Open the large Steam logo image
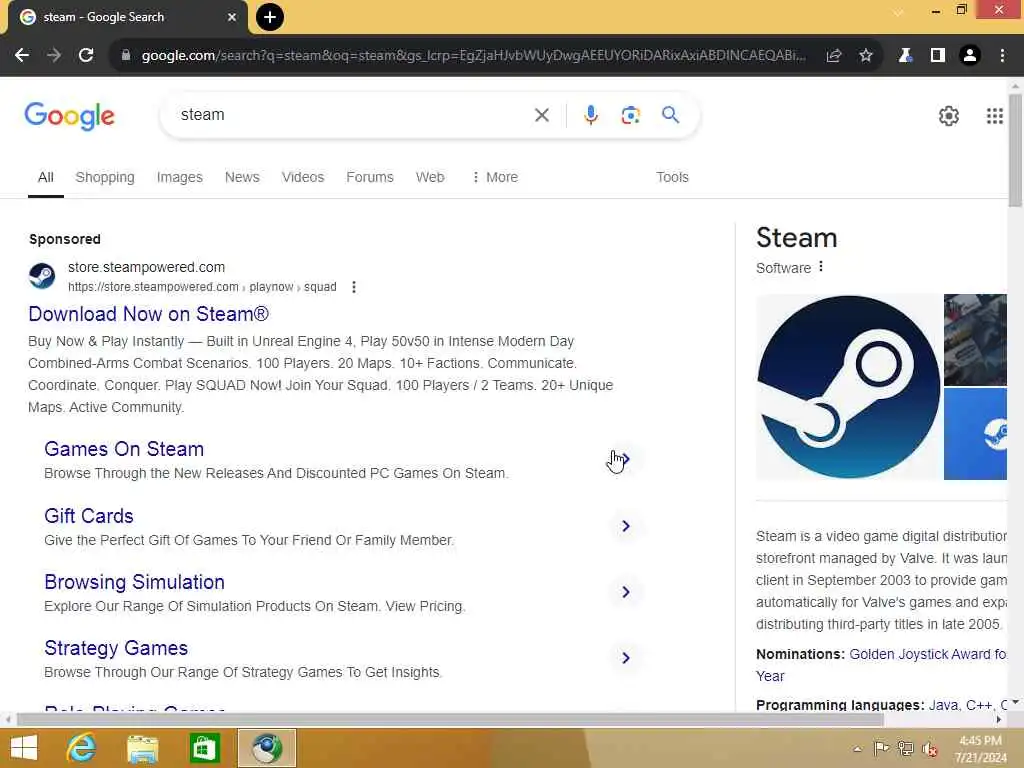 848,387
